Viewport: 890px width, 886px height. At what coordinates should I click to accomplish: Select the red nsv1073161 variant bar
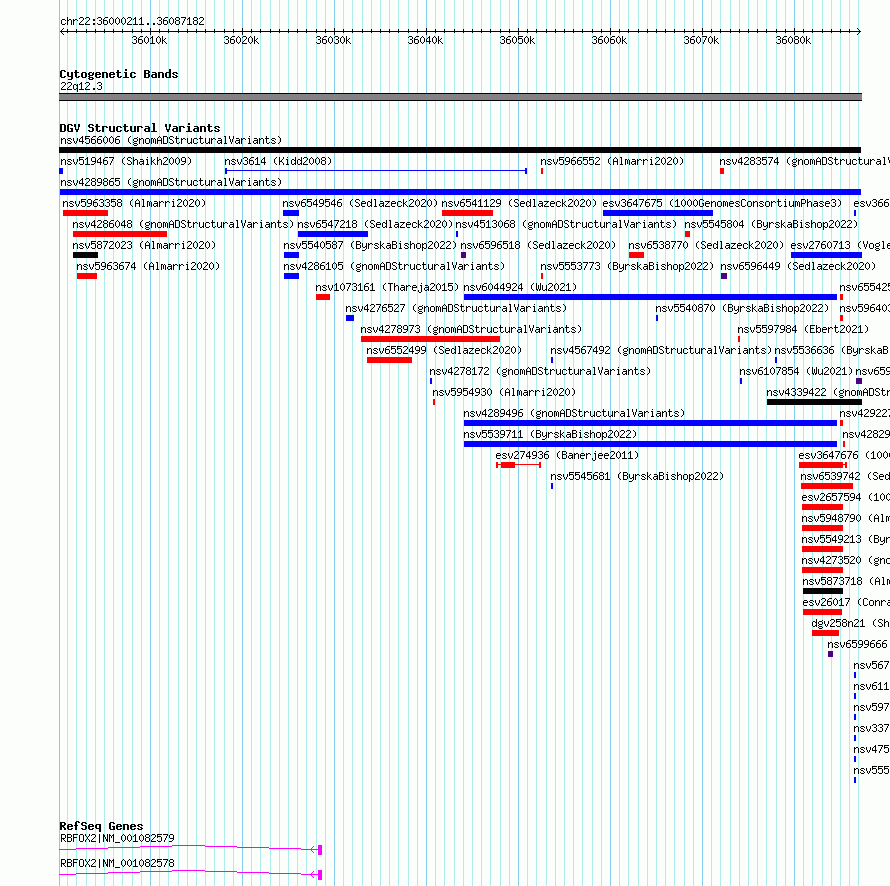[323, 297]
